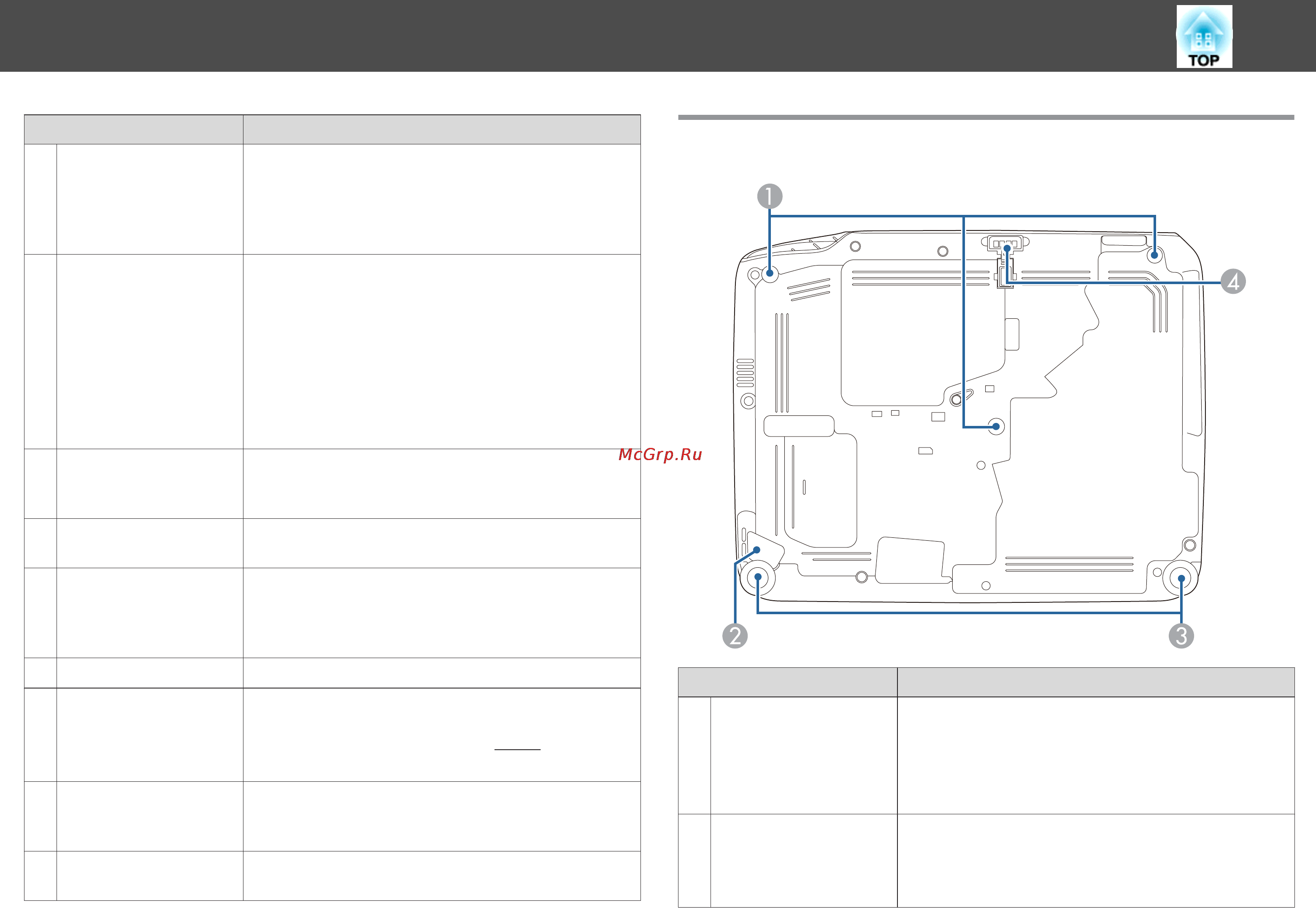
Task: Select callout number 4 on projector diagram
Action: [x=1233, y=282]
